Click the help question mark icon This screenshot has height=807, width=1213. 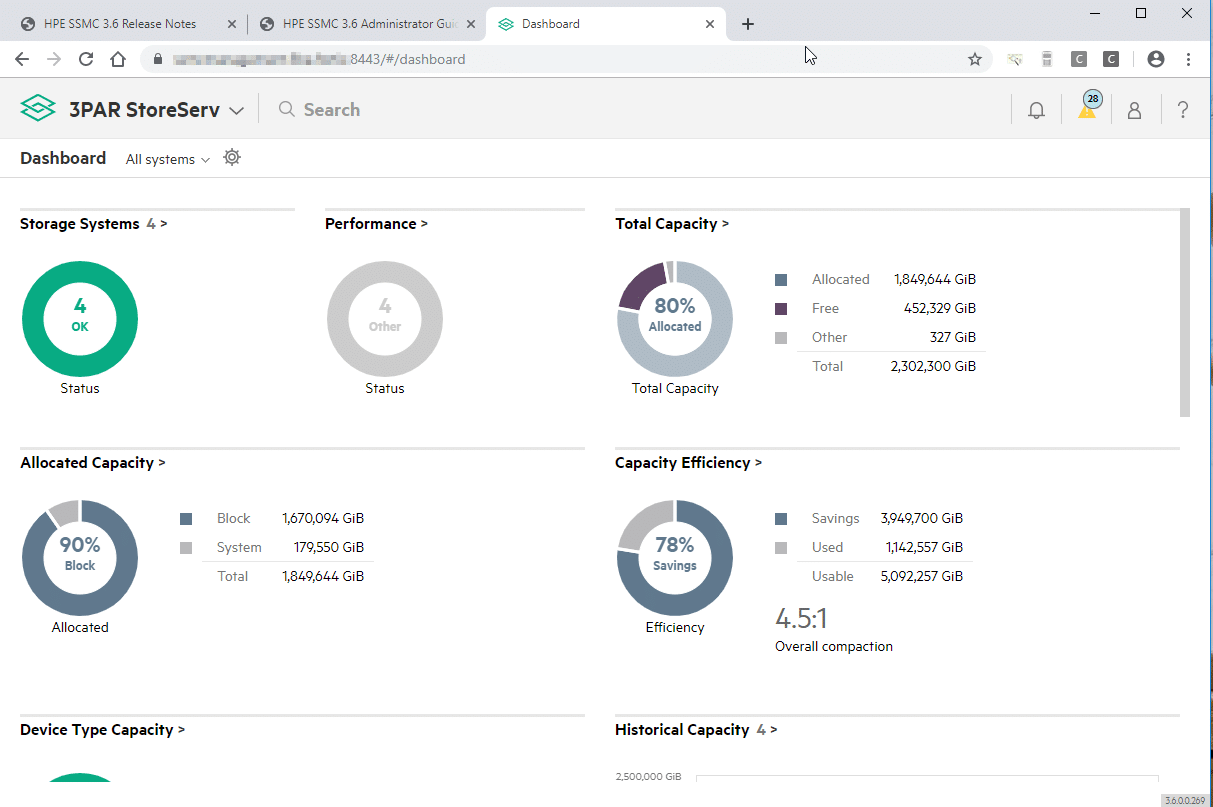1182,110
